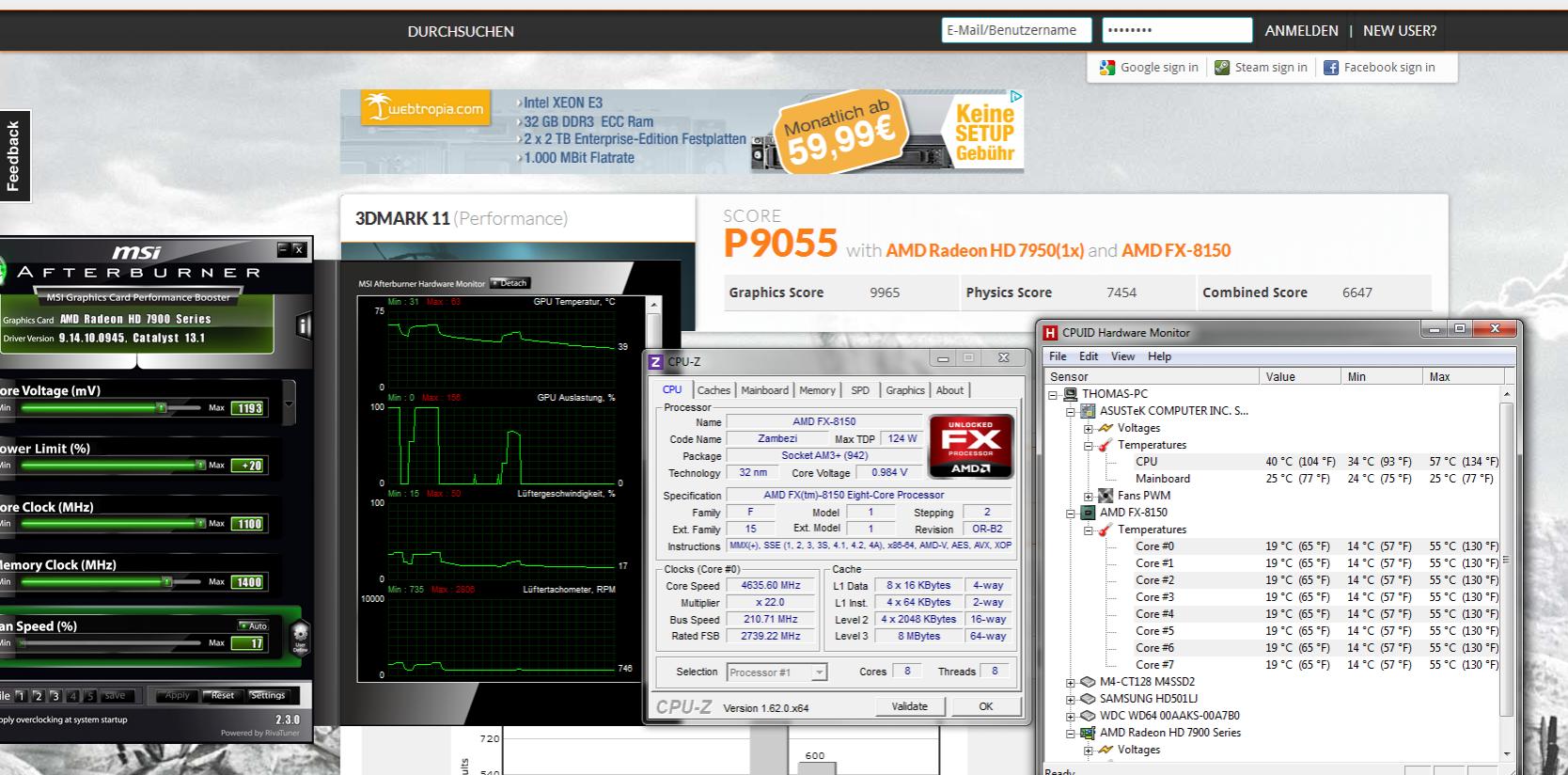Image resolution: width=1568 pixels, height=775 pixels.
Task: Switch to the CPU-Z Memory tab
Action: tap(817, 390)
